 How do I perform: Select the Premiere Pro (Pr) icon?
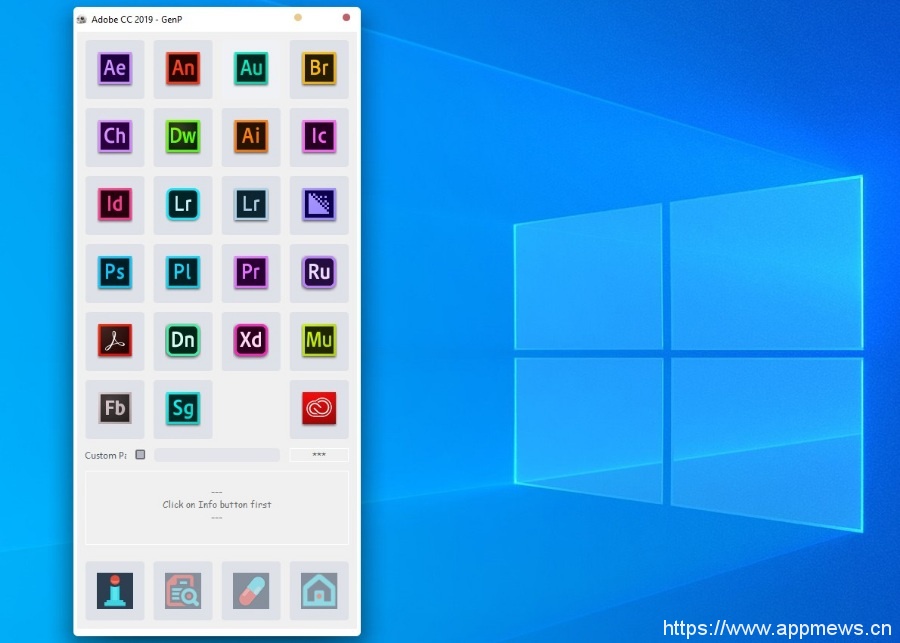pyautogui.click(x=251, y=273)
